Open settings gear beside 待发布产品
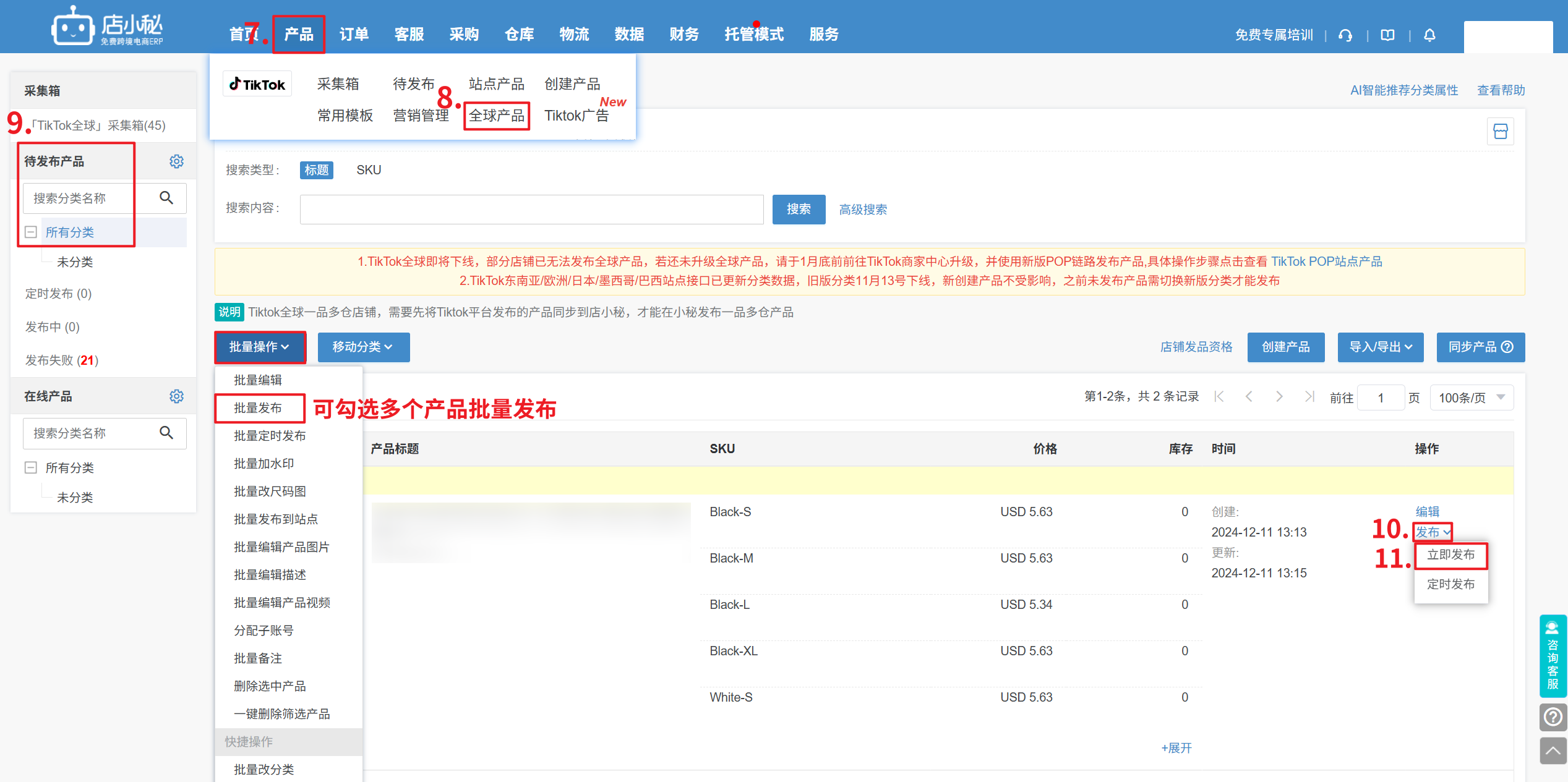Image resolution: width=1568 pixels, height=782 pixels. pos(176,161)
